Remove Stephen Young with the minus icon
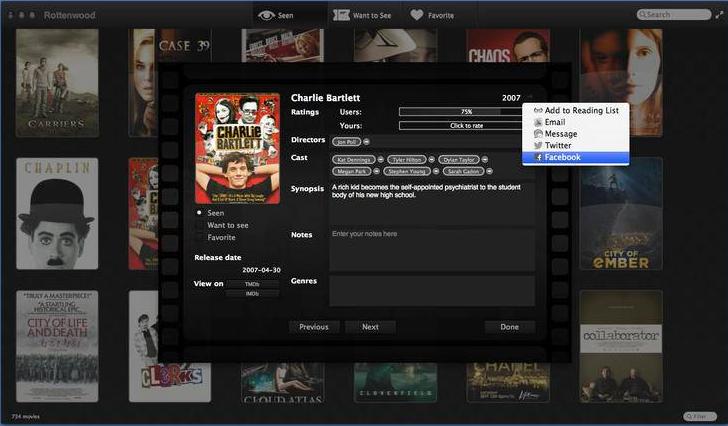Screen dimensions: 728x426 pos(436,171)
